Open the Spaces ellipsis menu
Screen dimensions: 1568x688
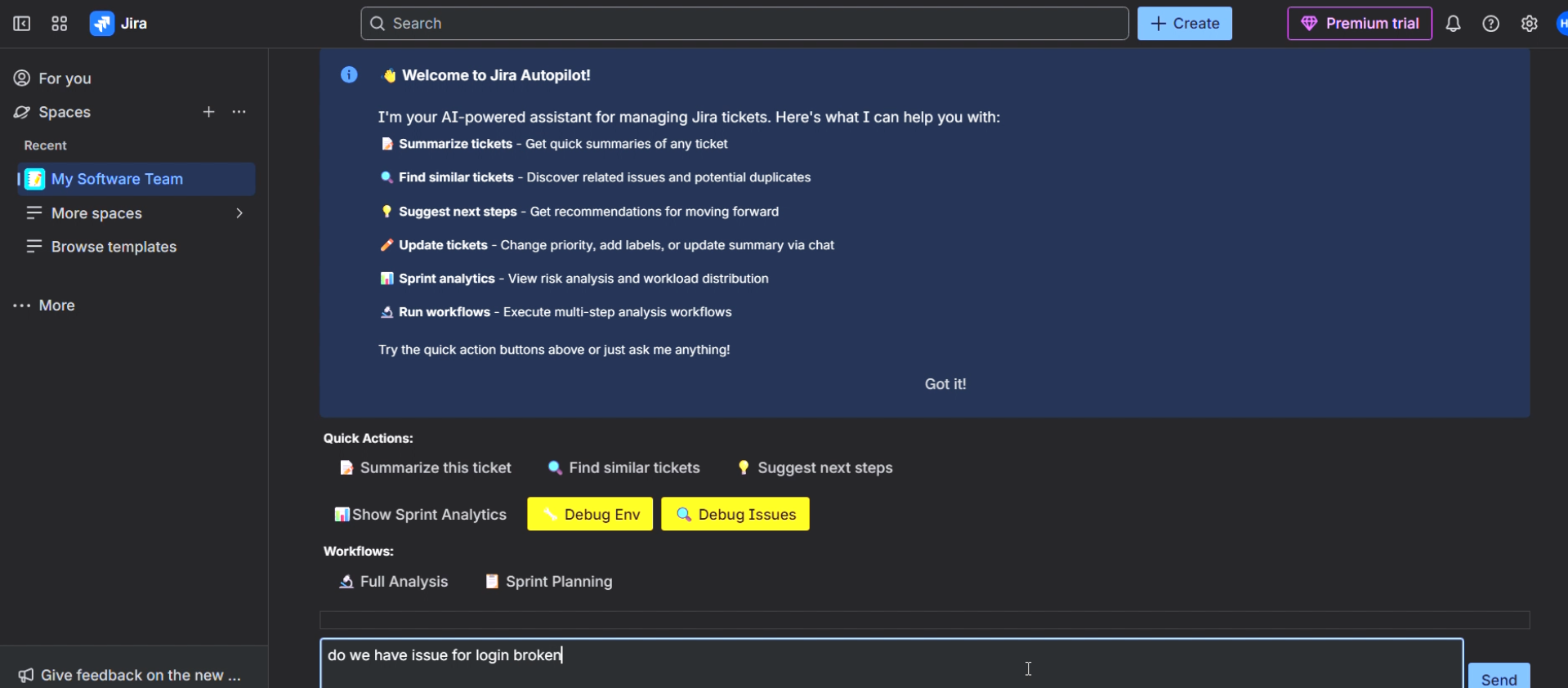[239, 112]
